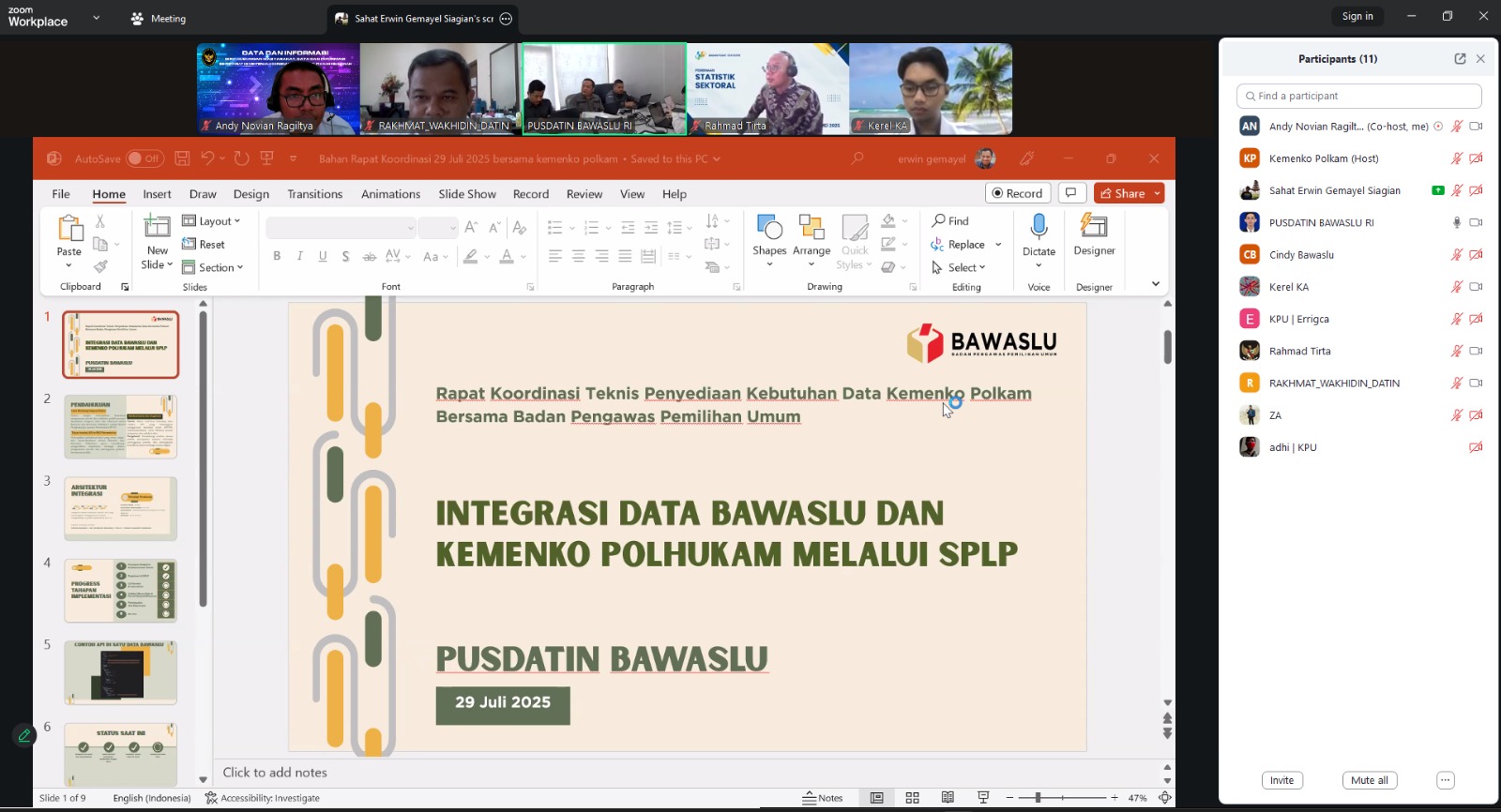Image resolution: width=1501 pixels, height=812 pixels.
Task: Open the font color dropdown arrow
Action: tap(523, 256)
